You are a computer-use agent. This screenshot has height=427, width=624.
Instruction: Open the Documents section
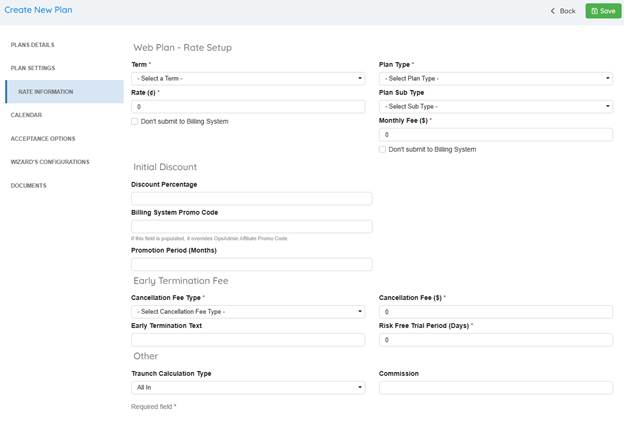click(x=28, y=185)
